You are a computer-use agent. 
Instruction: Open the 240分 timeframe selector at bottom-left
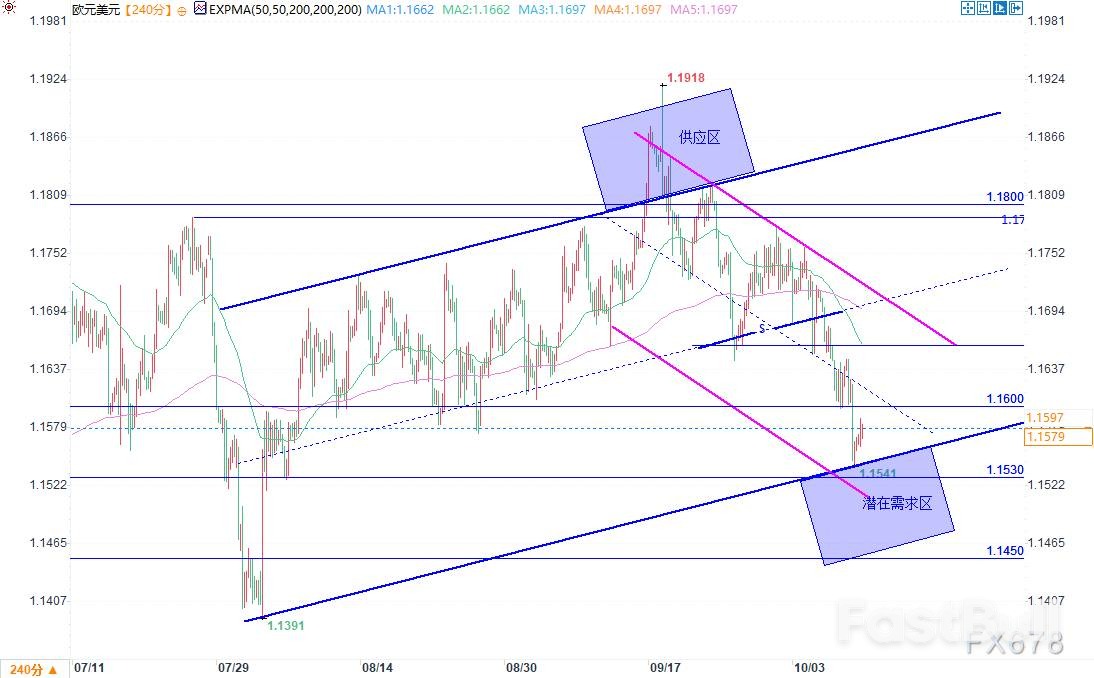(32, 667)
